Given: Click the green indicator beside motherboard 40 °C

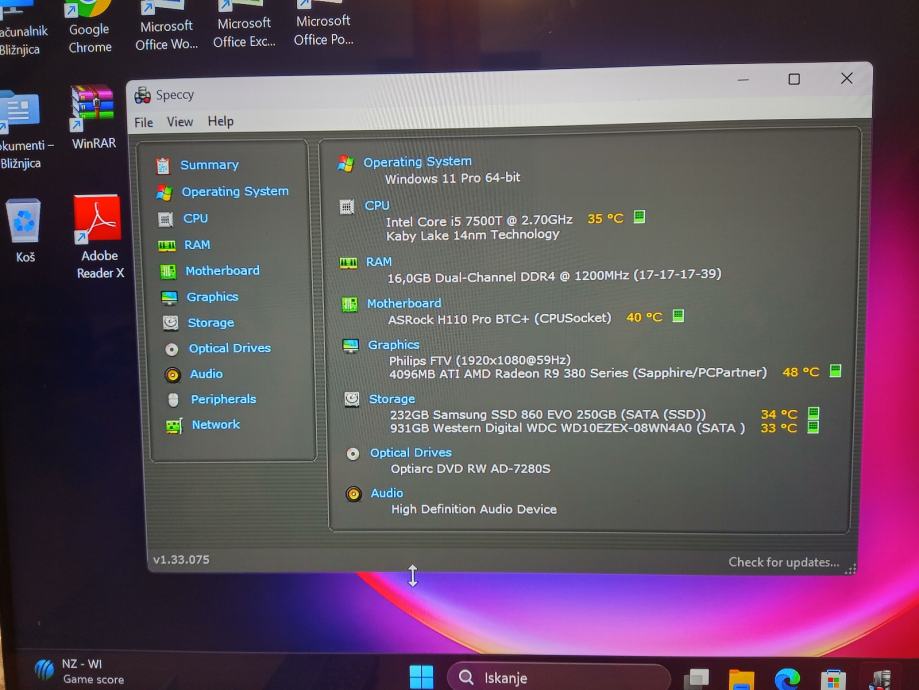Looking at the screenshot, I should pos(678,315).
